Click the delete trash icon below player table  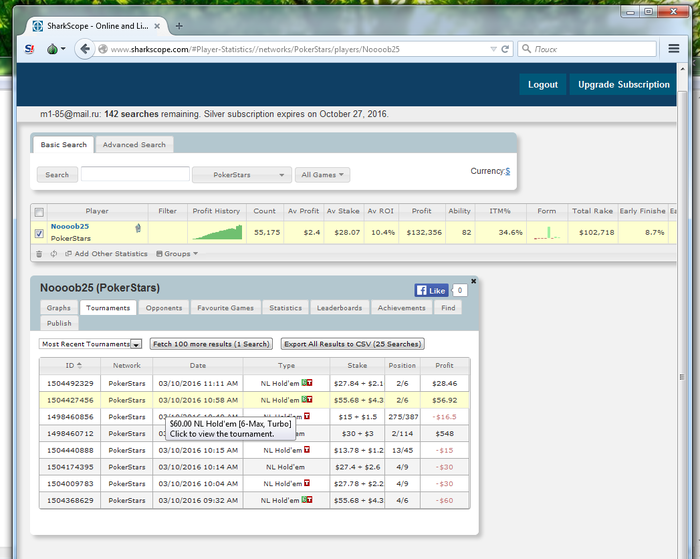(x=39, y=254)
